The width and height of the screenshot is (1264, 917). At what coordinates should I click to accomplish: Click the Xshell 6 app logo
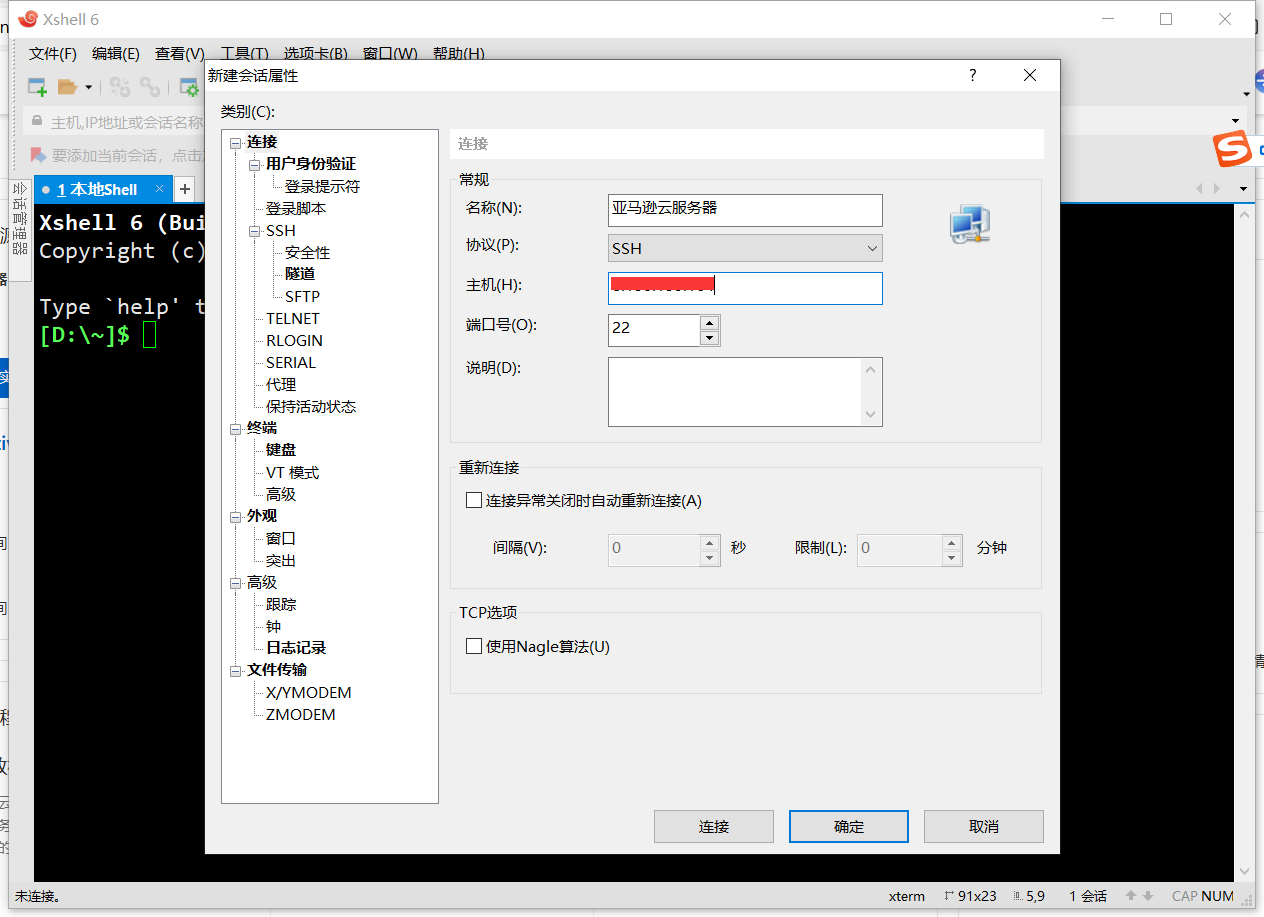tap(27, 19)
